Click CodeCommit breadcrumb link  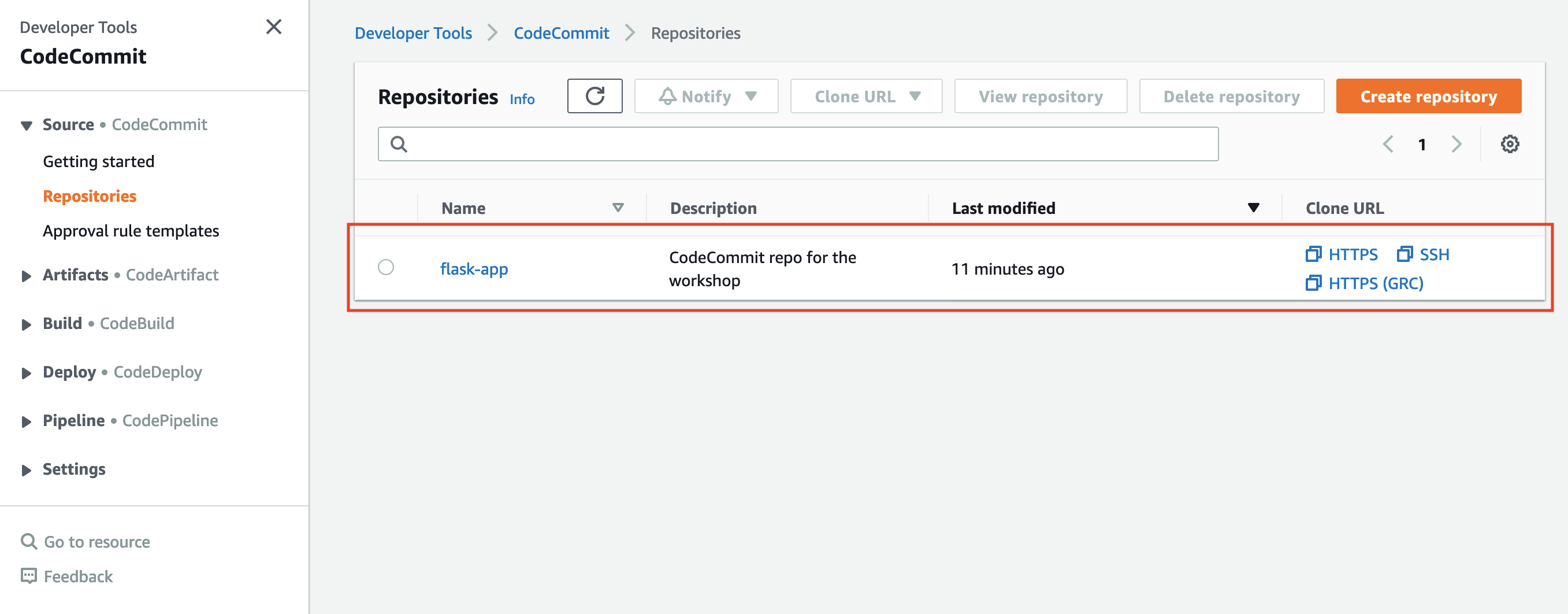click(x=561, y=33)
